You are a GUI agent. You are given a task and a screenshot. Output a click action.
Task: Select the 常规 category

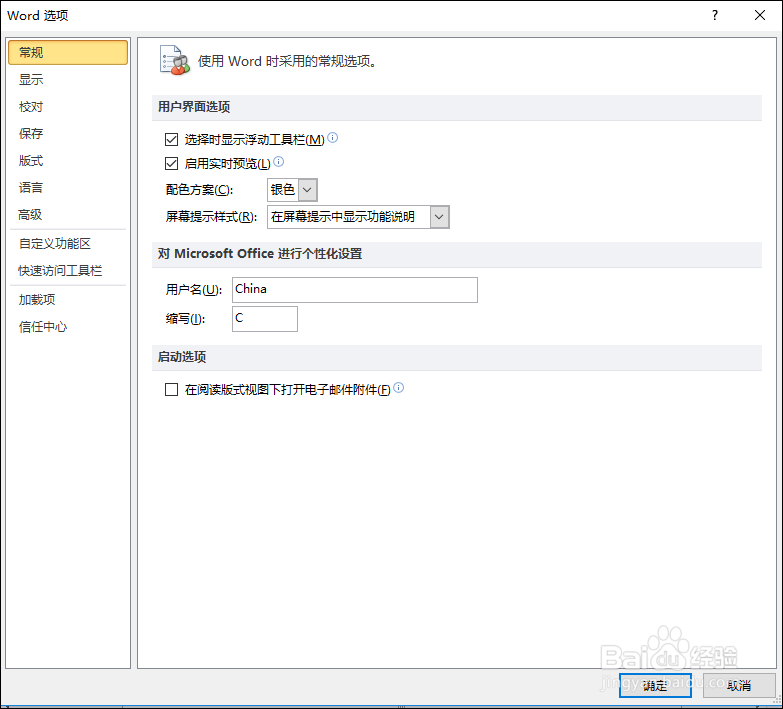[x=68, y=52]
